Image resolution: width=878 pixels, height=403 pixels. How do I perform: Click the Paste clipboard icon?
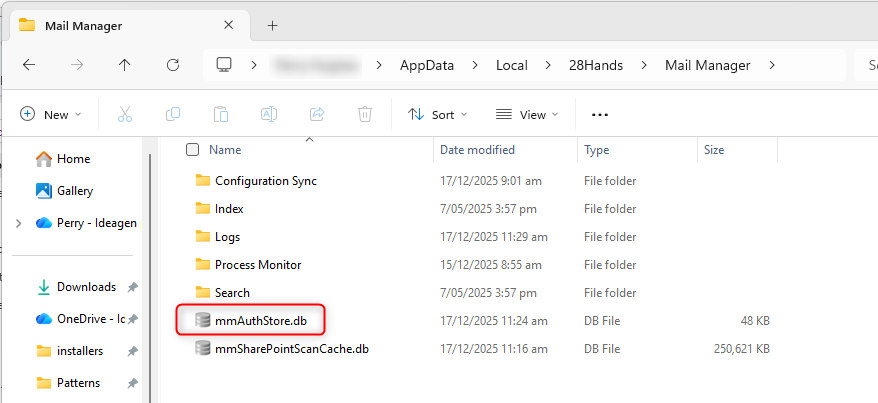pyautogui.click(x=221, y=114)
